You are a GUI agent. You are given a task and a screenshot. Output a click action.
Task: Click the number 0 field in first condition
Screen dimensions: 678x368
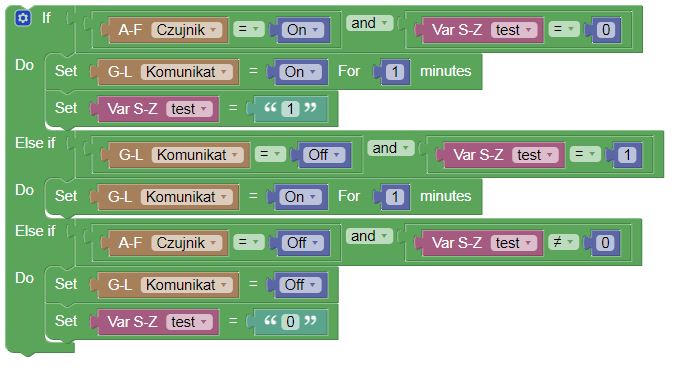click(606, 30)
